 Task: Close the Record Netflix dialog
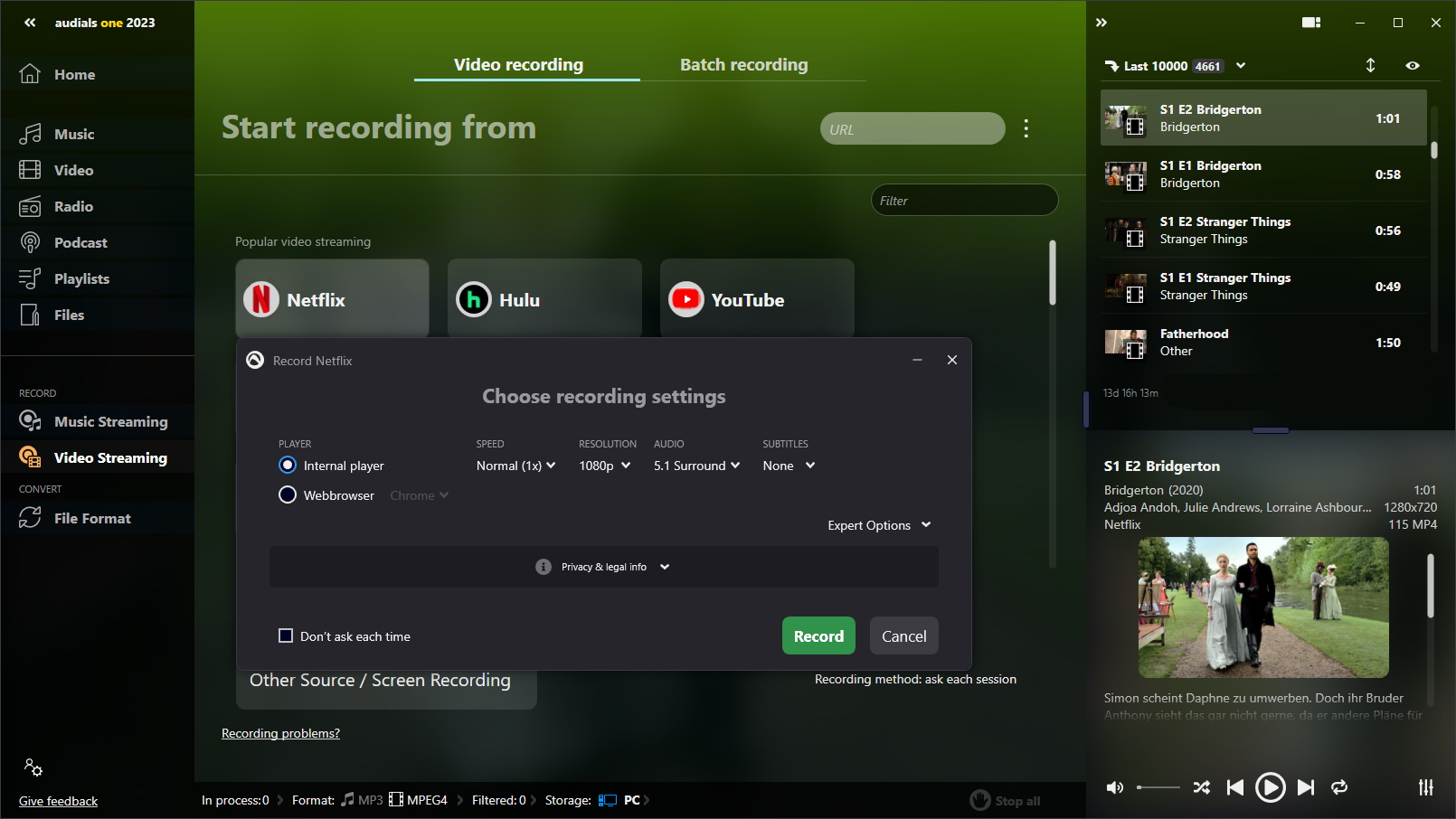(951, 360)
